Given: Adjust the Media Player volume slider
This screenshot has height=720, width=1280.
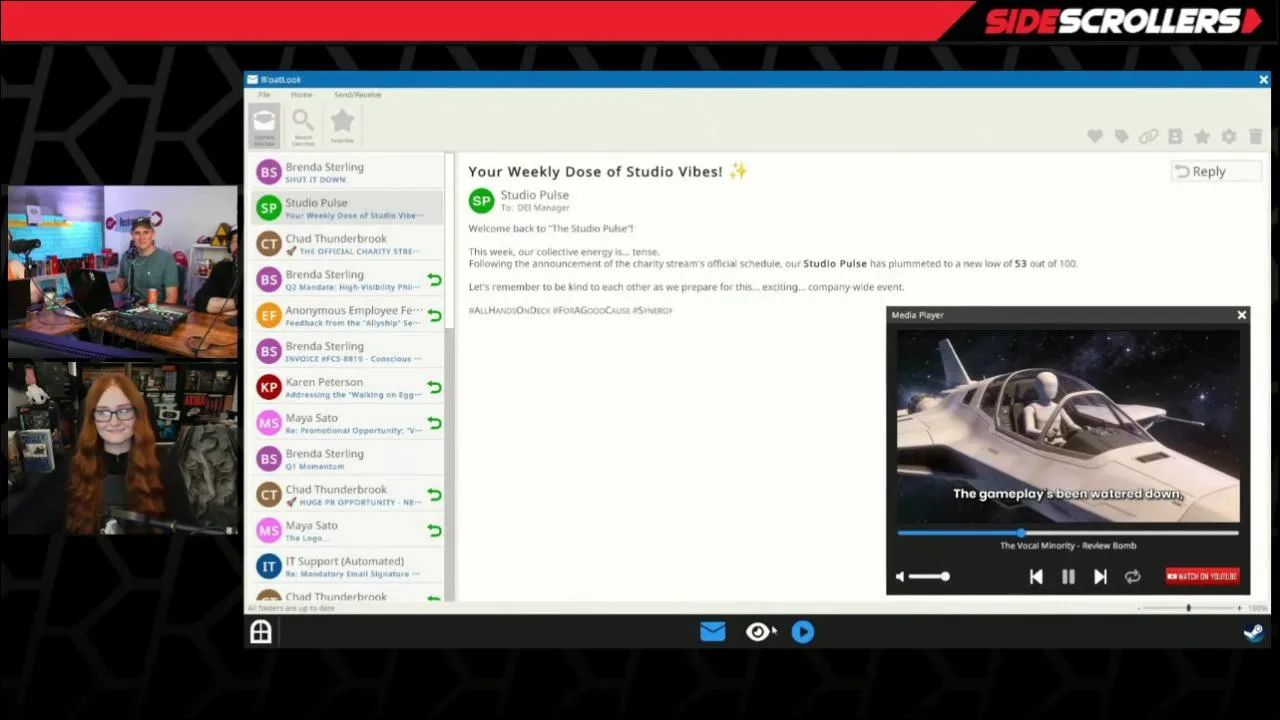Looking at the screenshot, I should click(930, 576).
